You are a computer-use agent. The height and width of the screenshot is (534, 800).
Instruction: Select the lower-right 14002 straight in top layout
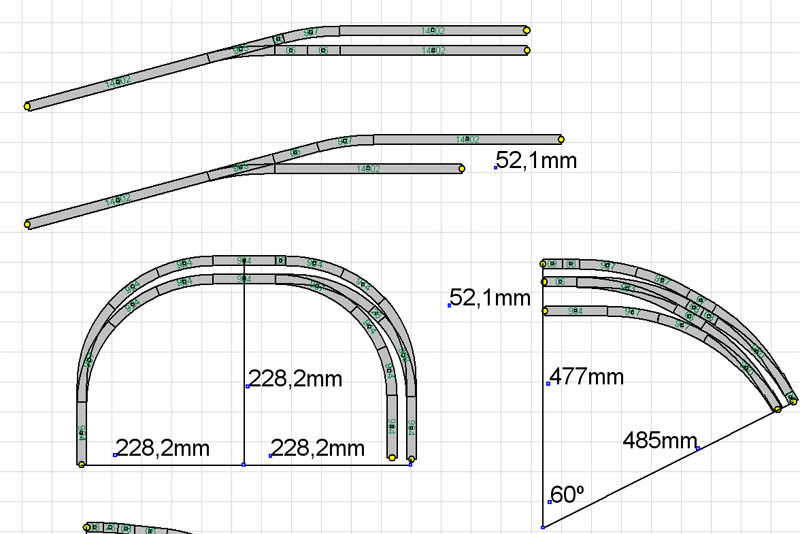coord(433,50)
